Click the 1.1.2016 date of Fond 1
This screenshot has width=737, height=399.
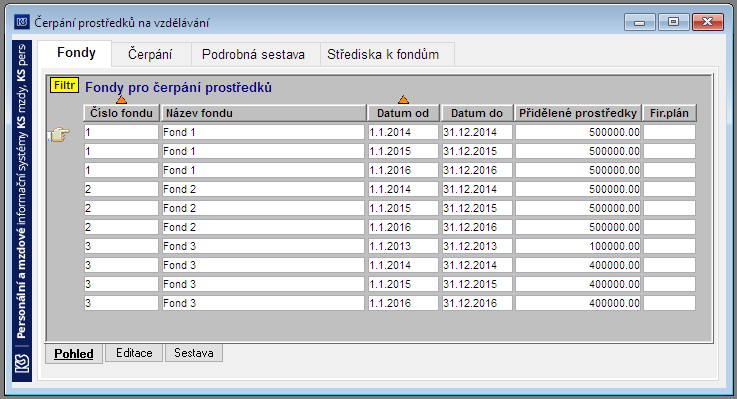tap(403, 170)
